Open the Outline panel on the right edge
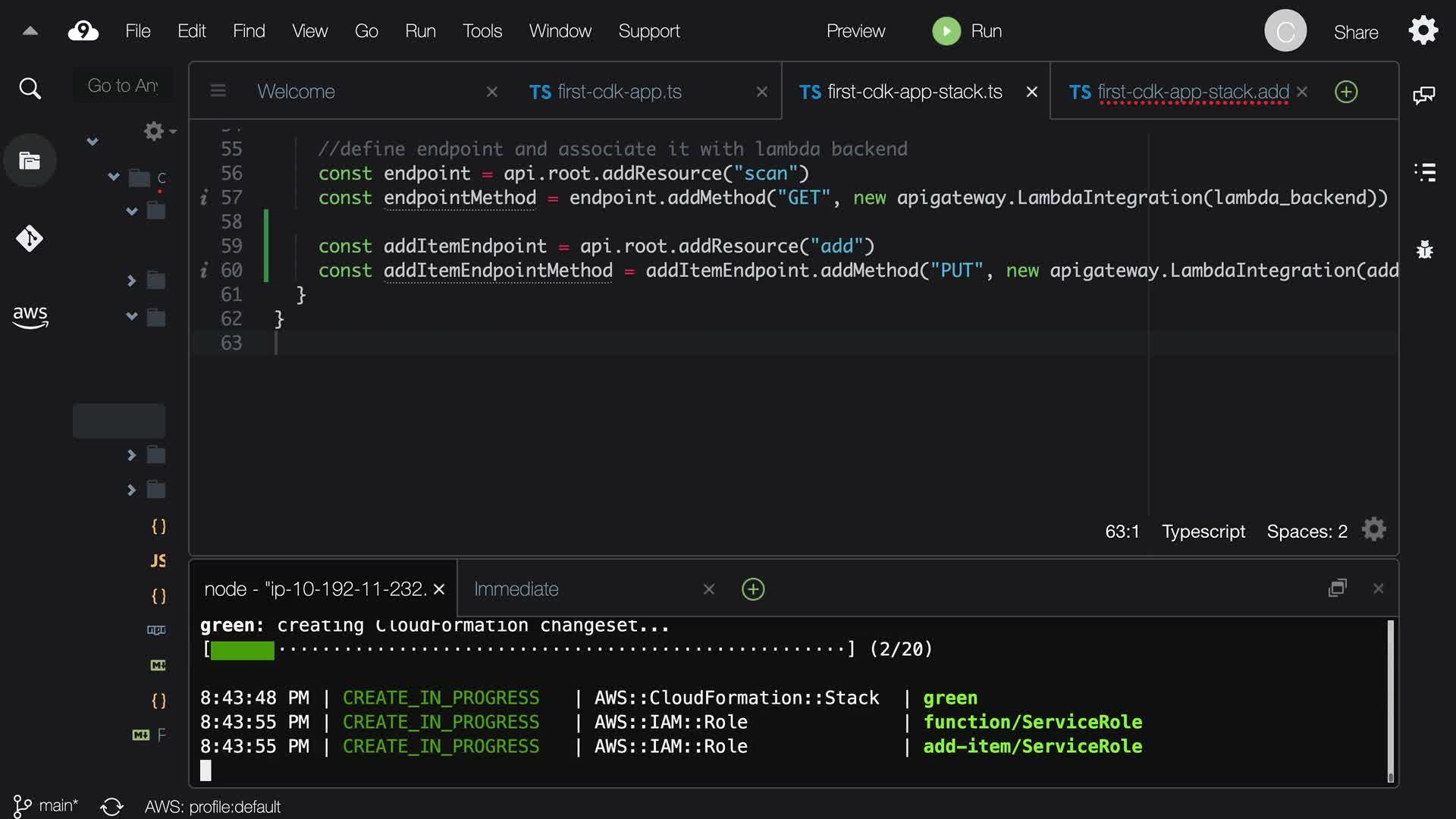Image resolution: width=1456 pixels, height=819 pixels. [x=1425, y=172]
